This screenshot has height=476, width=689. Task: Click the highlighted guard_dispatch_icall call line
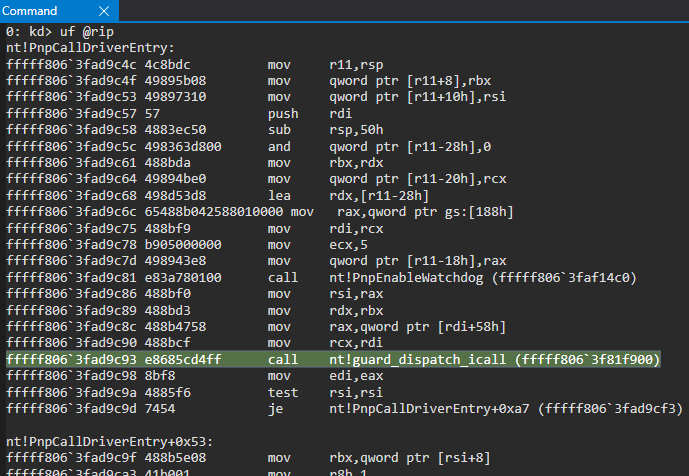(x=330, y=359)
